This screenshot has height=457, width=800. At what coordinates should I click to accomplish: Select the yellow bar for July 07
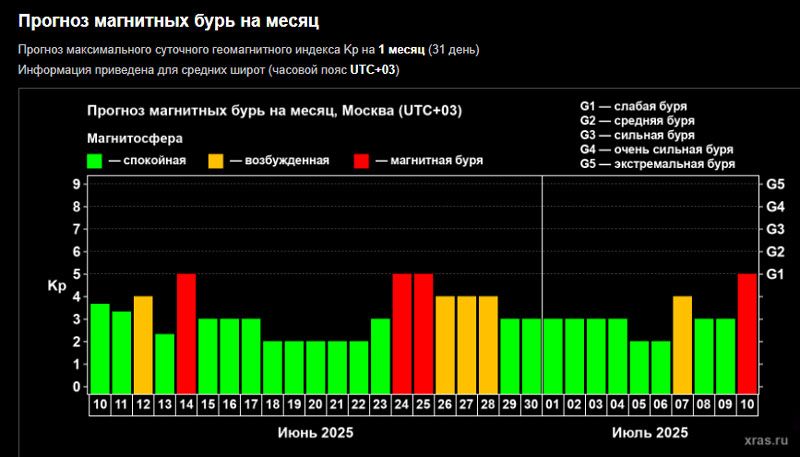682,343
